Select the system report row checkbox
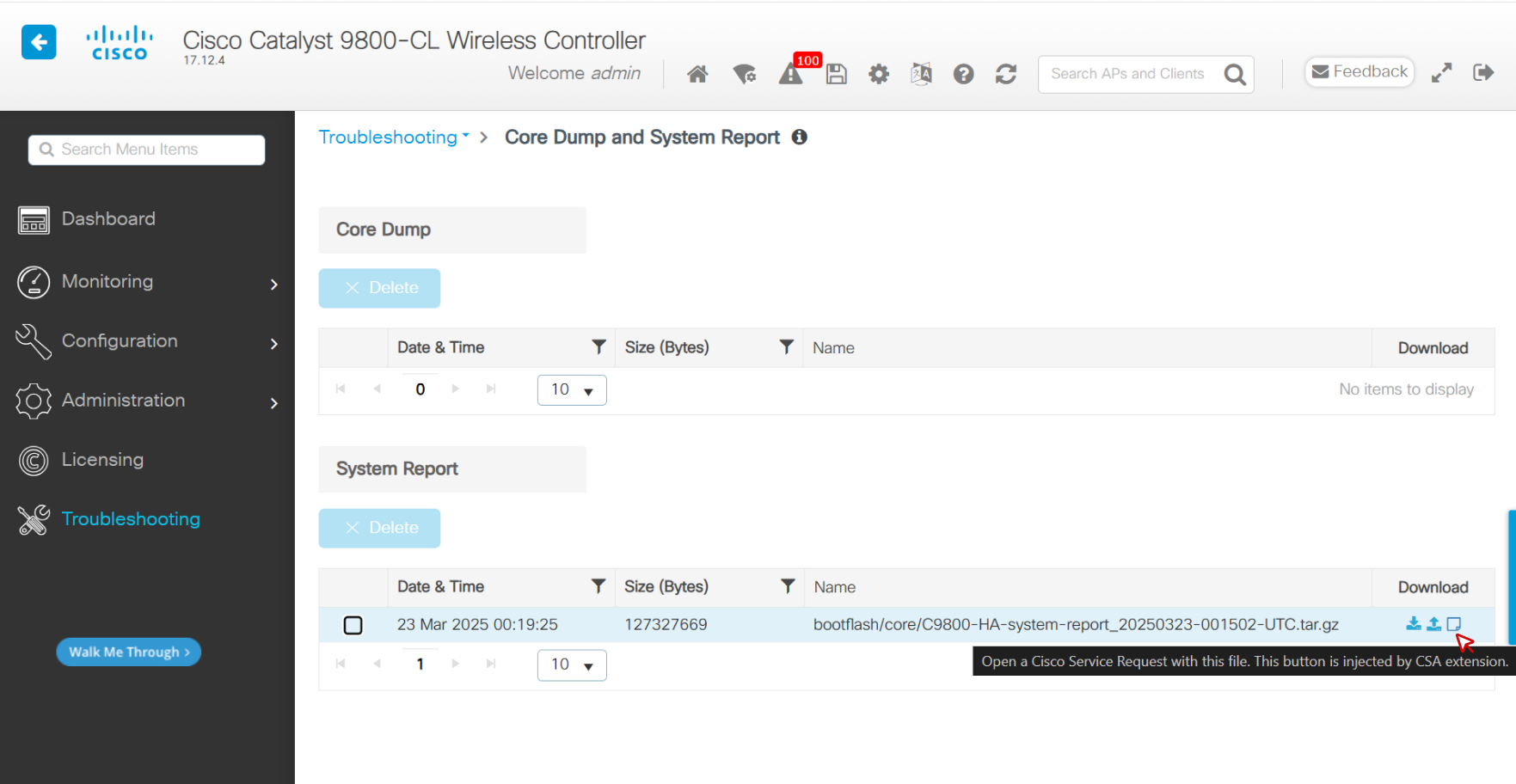 tap(353, 625)
